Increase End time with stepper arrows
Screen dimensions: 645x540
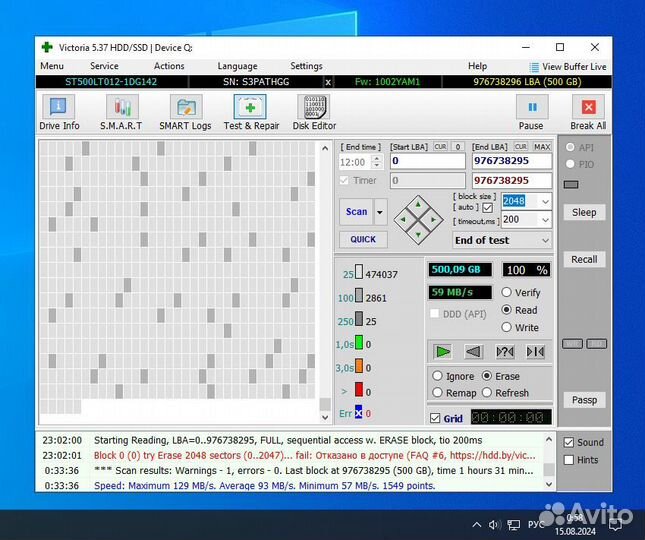(376, 158)
